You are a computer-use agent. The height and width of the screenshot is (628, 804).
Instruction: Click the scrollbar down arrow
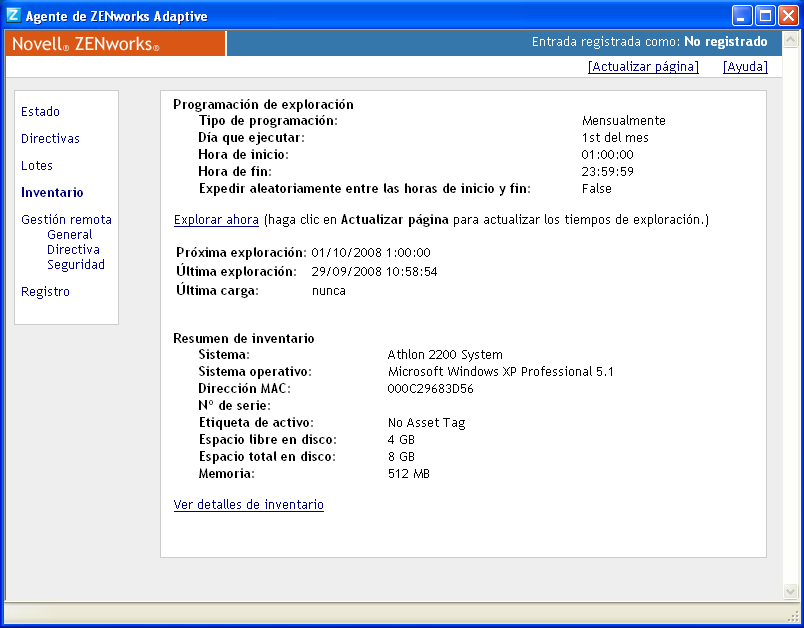click(791, 591)
